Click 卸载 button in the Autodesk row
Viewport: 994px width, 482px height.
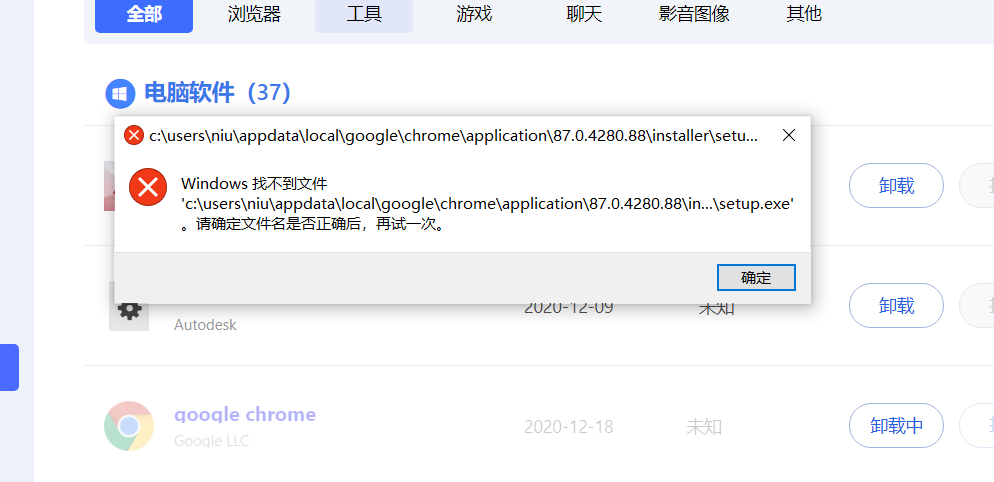[896, 306]
